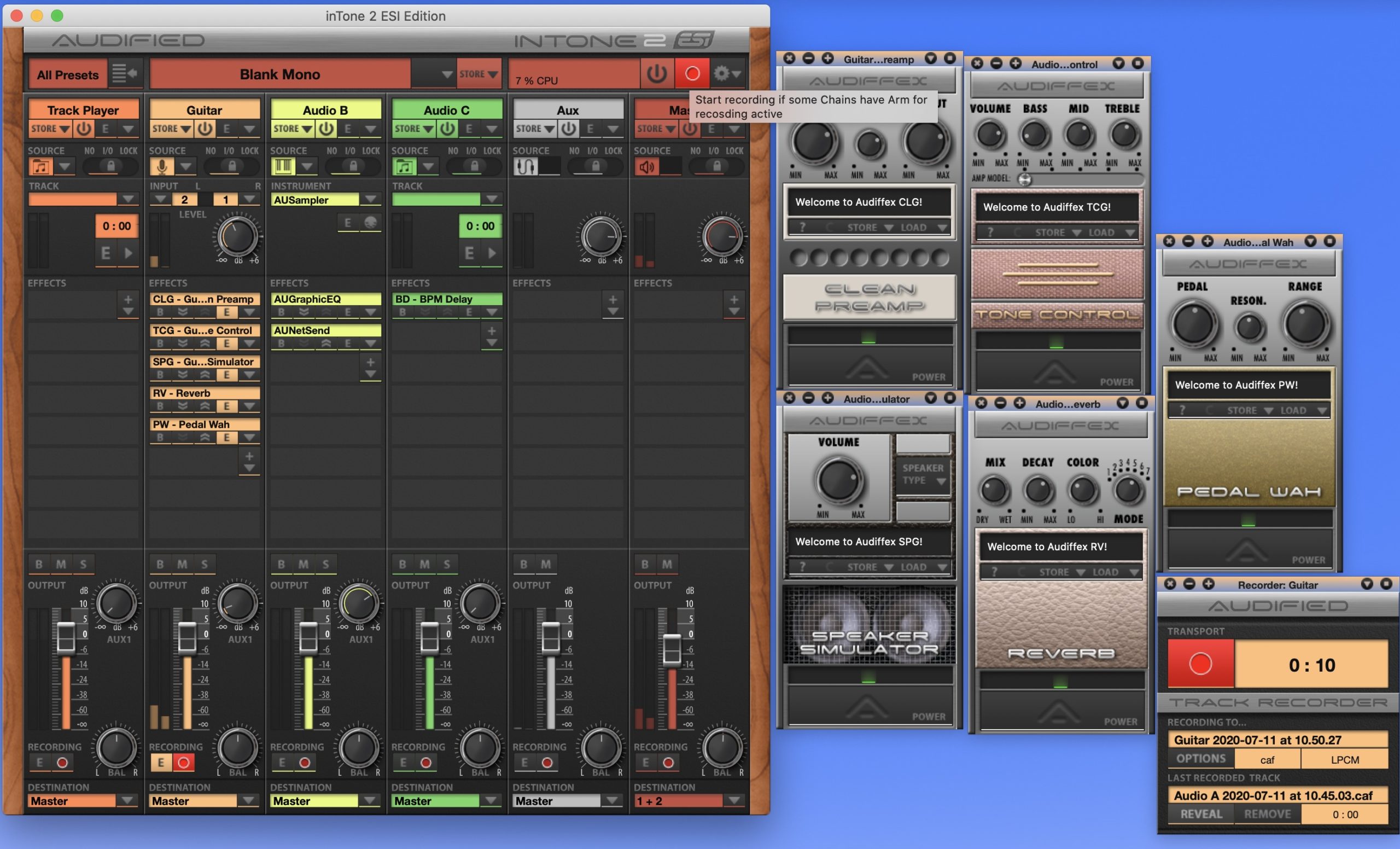Click the Master speaker source icon
Viewport: 1400px width, 849px height.
click(646, 166)
